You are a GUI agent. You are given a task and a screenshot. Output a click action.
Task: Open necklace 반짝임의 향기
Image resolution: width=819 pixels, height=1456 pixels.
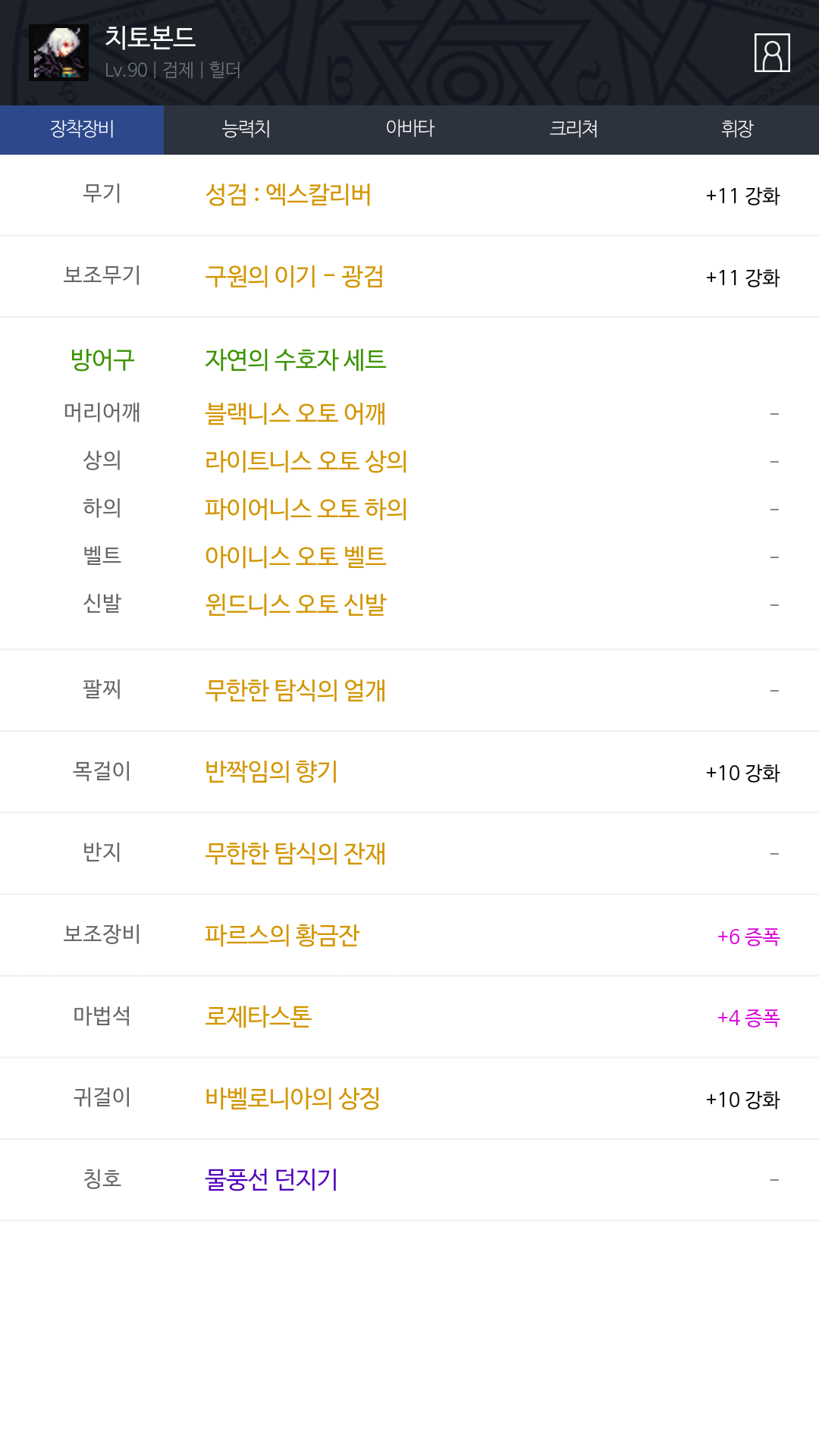point(271,771)
